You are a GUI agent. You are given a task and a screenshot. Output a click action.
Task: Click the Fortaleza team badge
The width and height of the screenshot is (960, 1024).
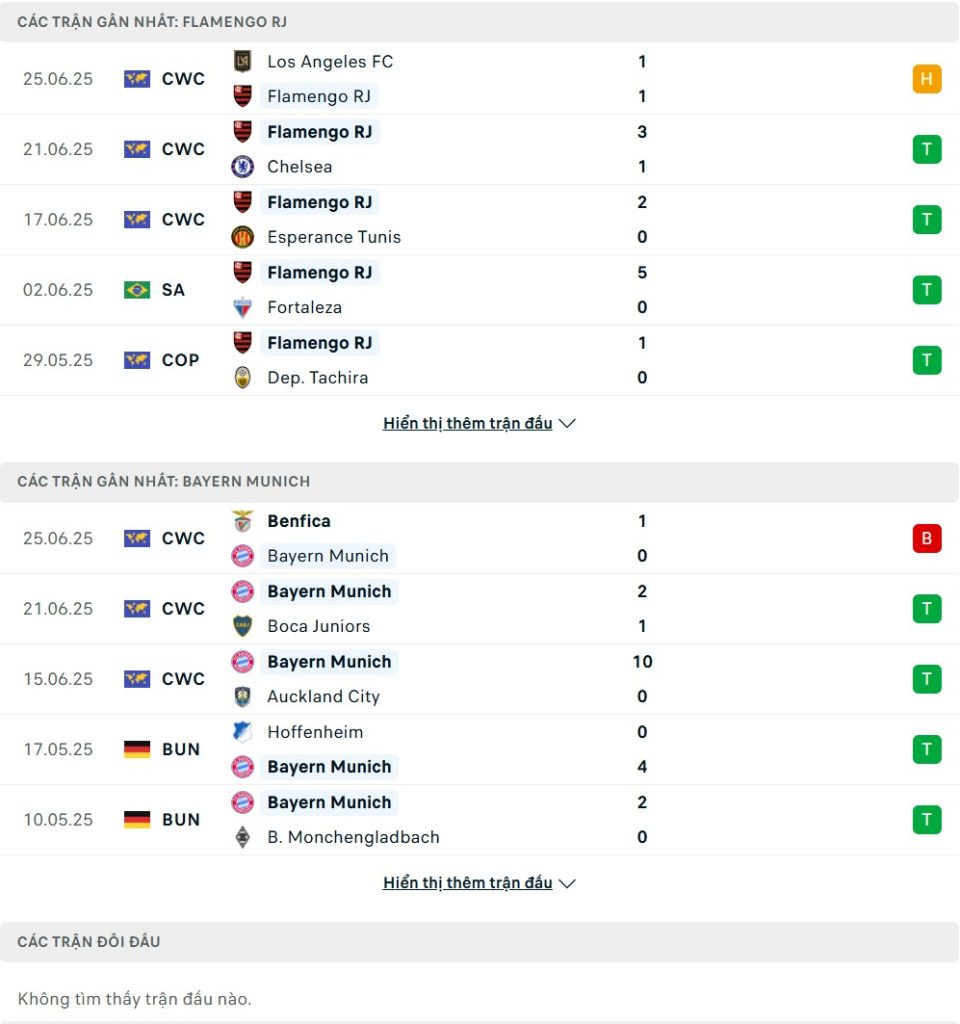[242, 308]
